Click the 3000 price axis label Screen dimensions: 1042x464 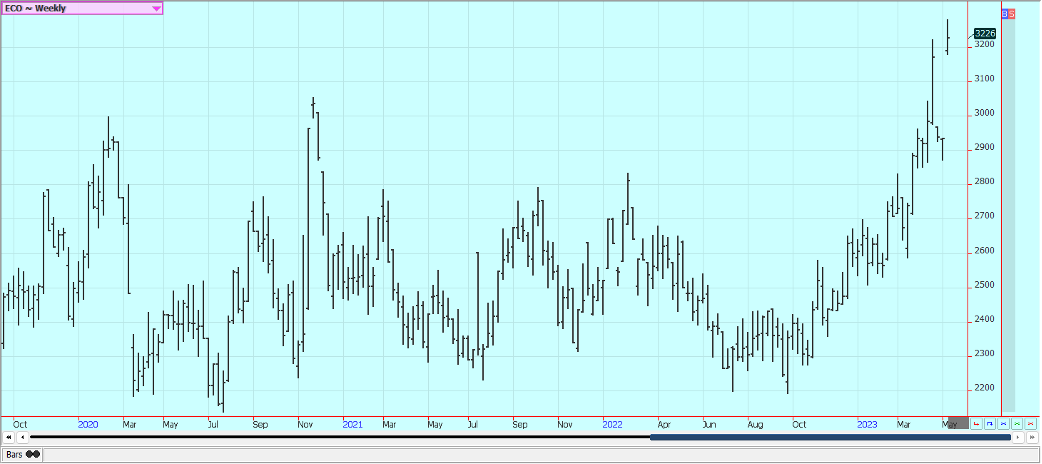[984, 113]
